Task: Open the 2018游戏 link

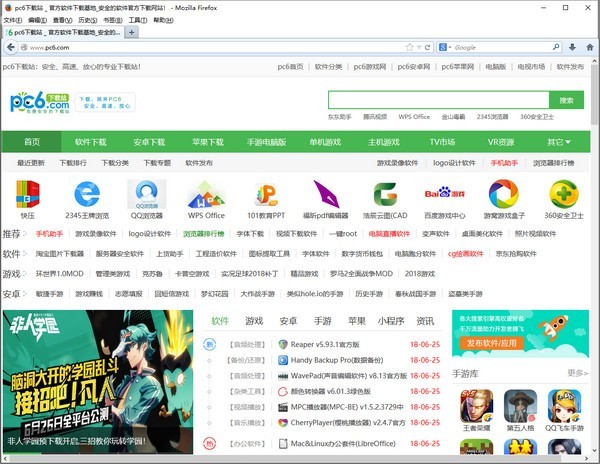Action: coord(420,274)
